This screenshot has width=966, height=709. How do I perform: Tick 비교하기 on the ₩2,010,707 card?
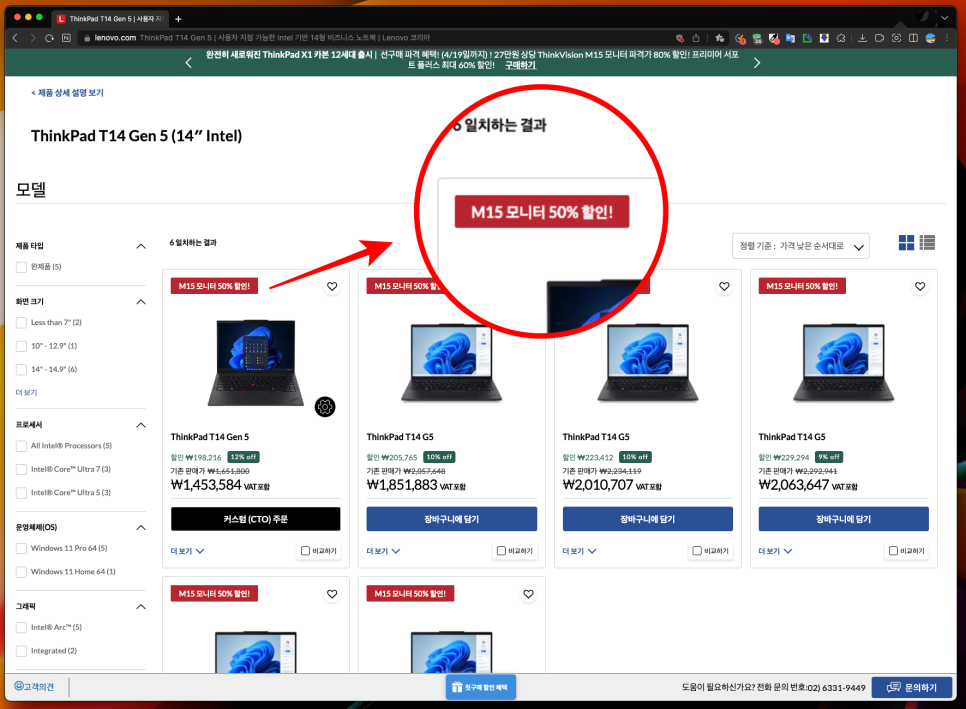pyautogui.click(x=697, y=551)
